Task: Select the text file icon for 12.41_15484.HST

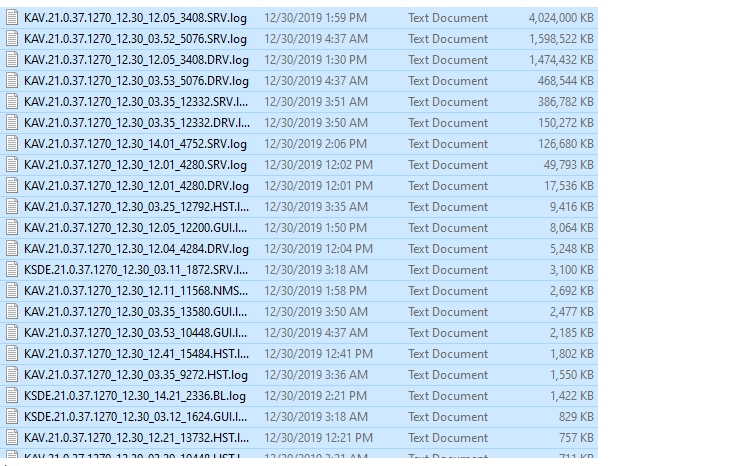Action: [x=12, y=353]
